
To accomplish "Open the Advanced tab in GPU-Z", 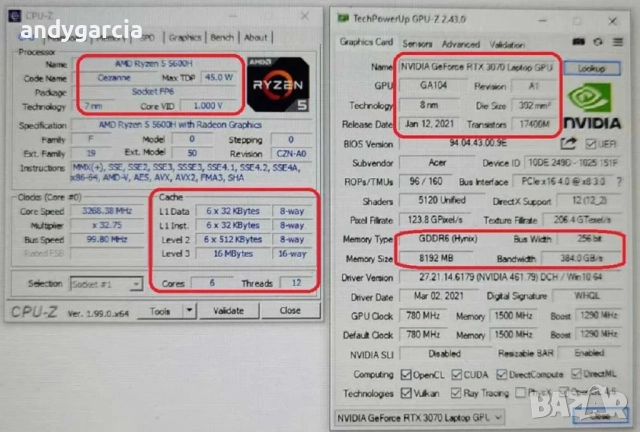I will (x=460, y=44).
